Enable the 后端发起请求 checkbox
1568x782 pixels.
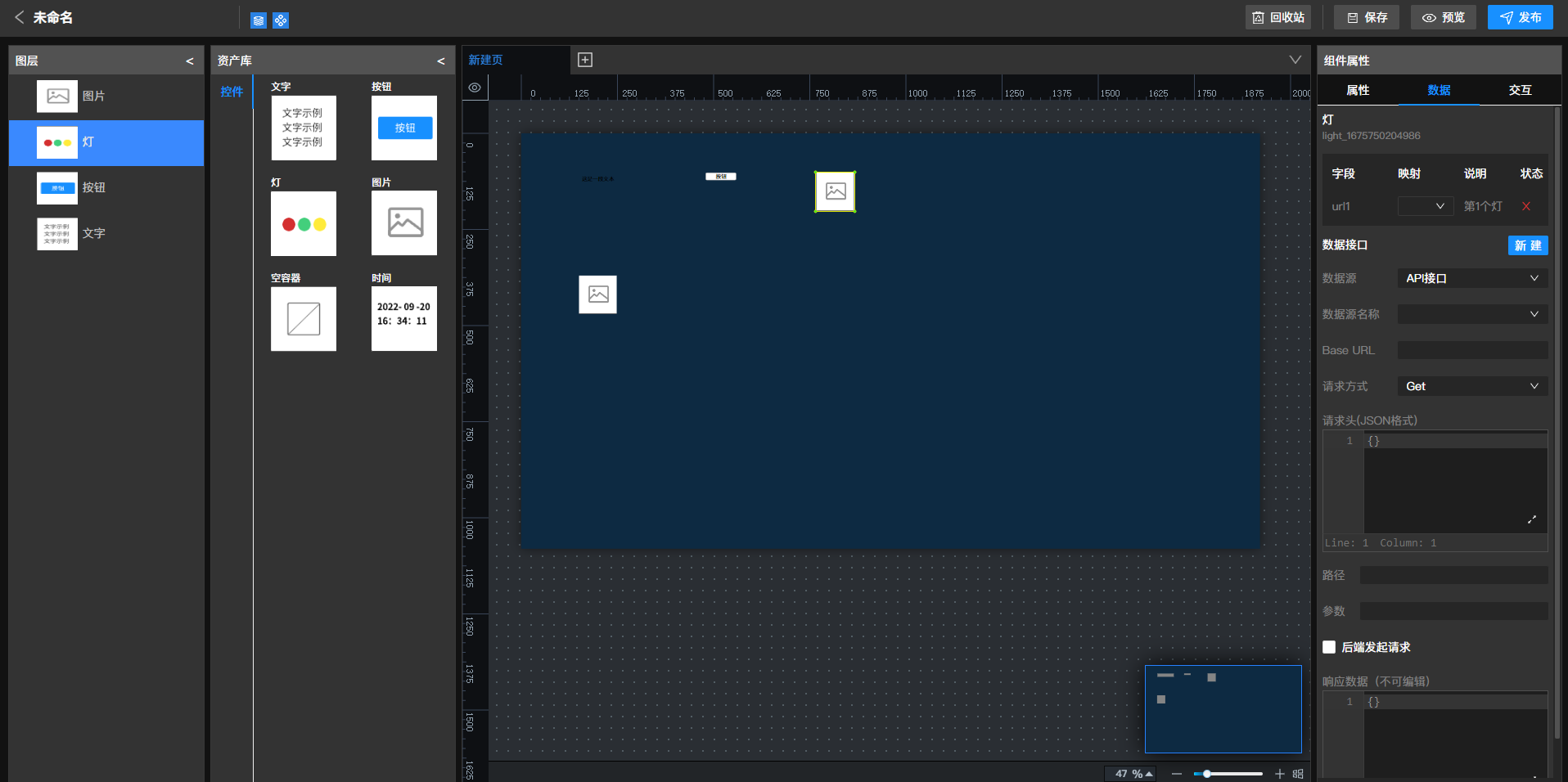point(1329,647)
